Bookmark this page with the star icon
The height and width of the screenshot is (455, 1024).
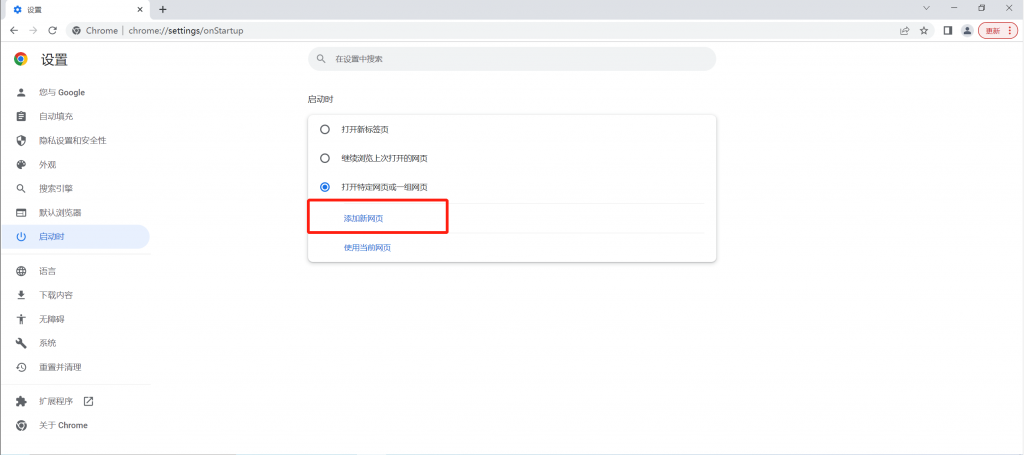923,31
